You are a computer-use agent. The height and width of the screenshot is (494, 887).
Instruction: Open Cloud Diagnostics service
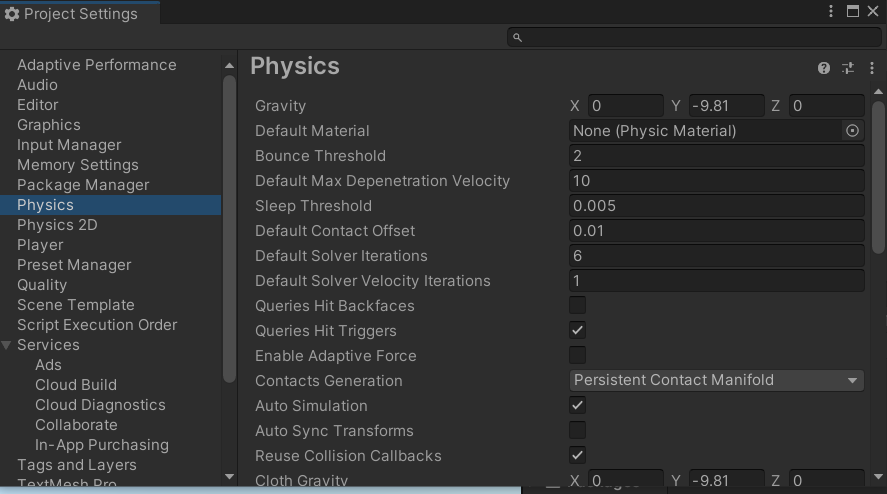click(x=100, y=405)
